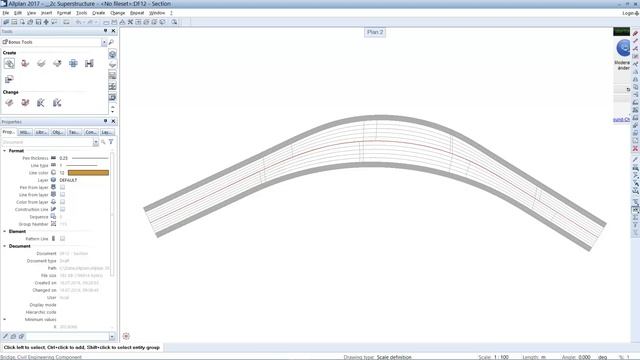Click the diamond icon in the top toolbar
This screenshot has width=640, height=360.
(46, 22)
